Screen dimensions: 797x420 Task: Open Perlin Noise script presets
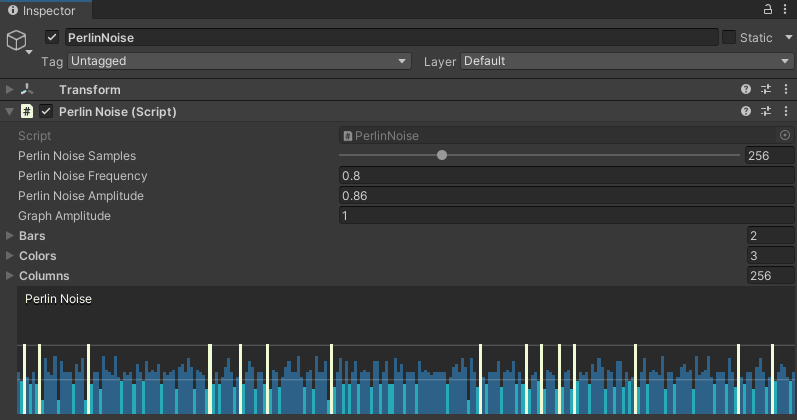click(x=765, y=111)
